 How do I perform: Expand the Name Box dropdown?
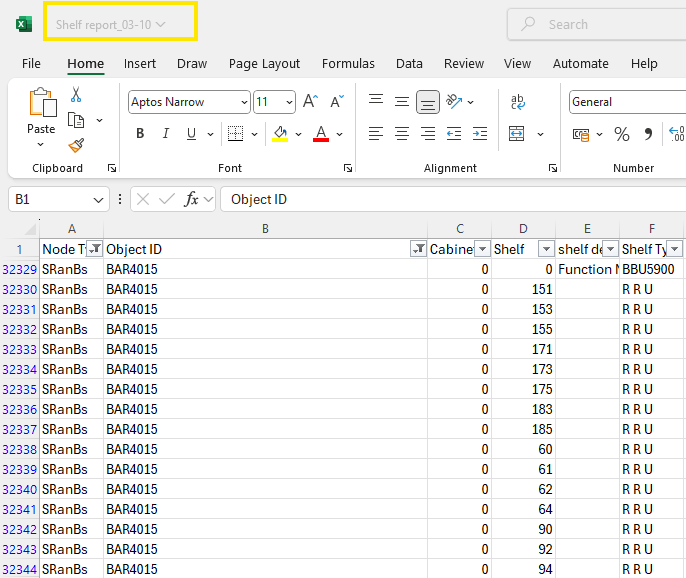(98, 199)
